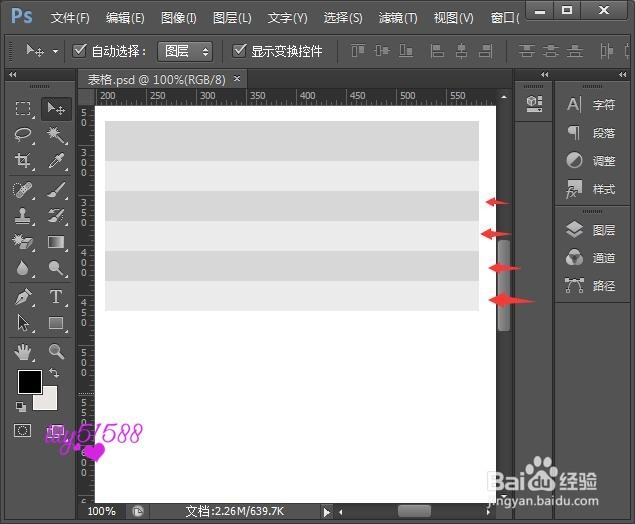Open the 图层 auto-select dropdown

pyautogui.click(x=185, y=51)
